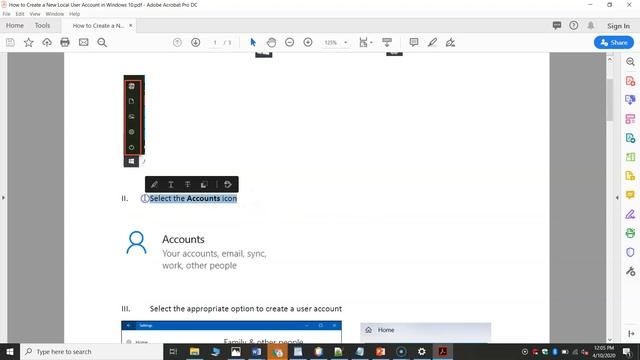The height and width of the screenshot is (360, 640).
Task: Open Edit PDF tool in sidebar
Action: click(x=630, y=119)
